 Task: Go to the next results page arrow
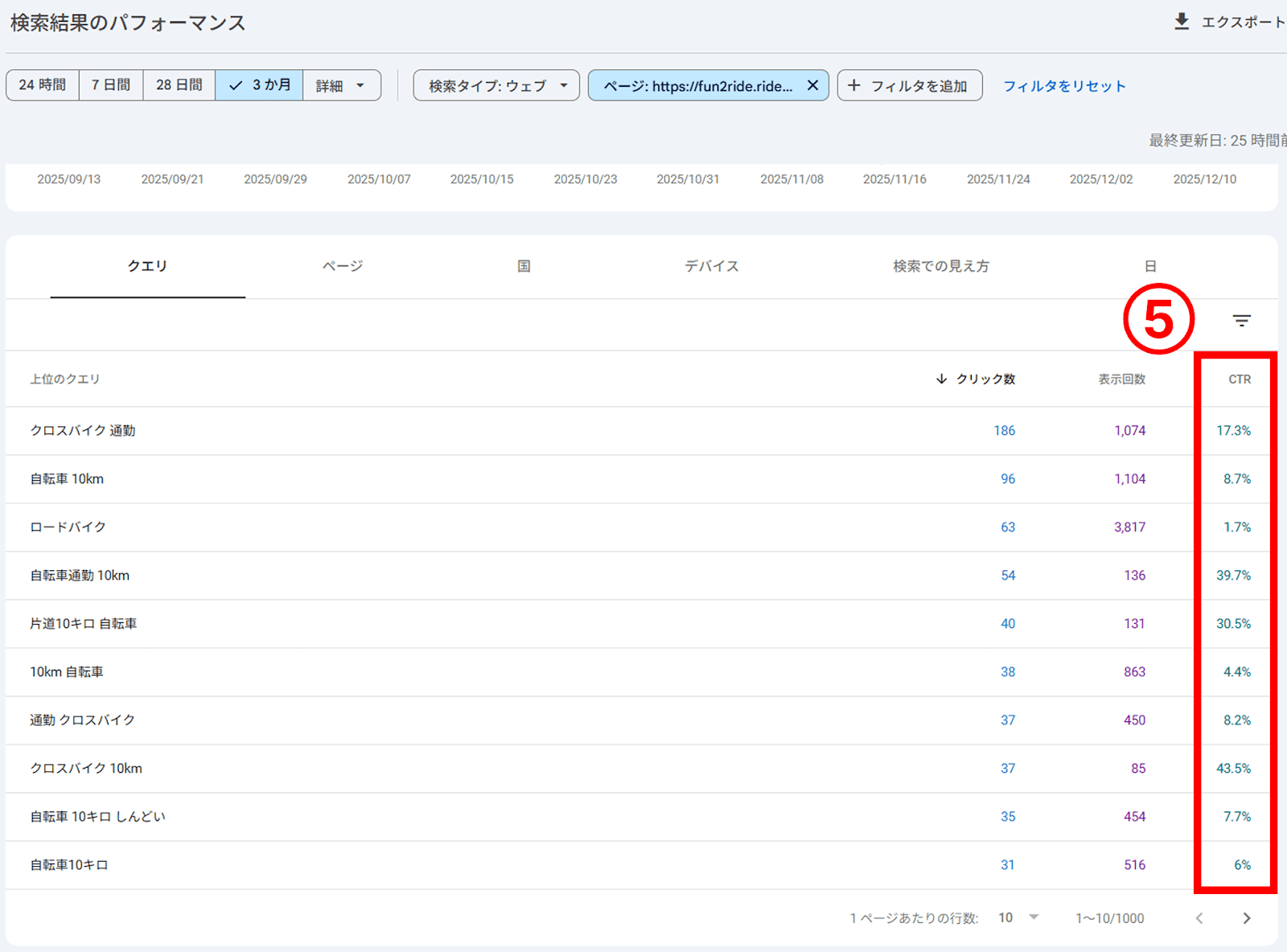[x=1246, y=917]
